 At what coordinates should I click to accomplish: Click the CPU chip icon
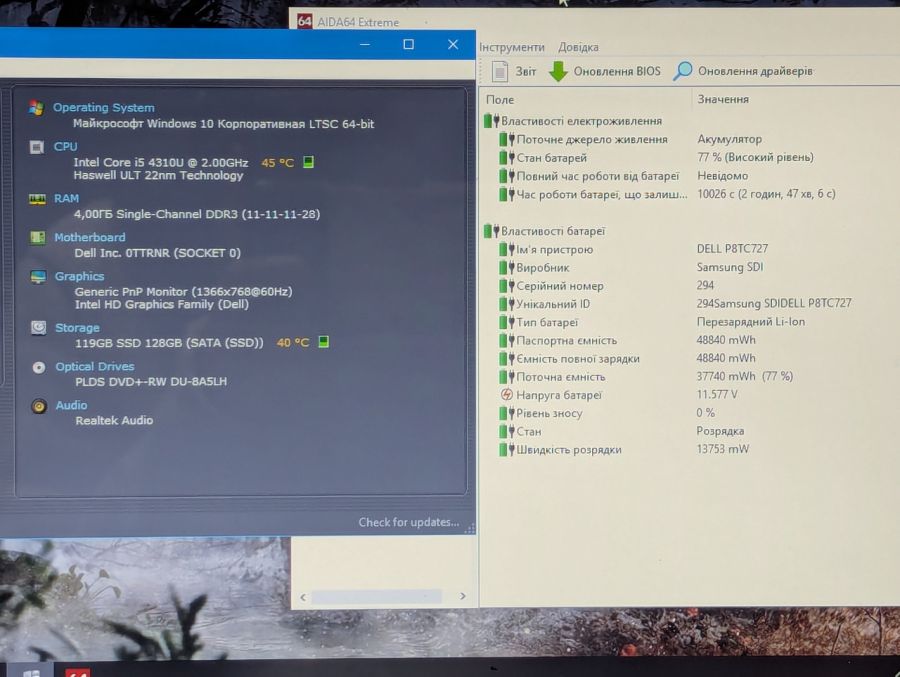[37, 148]
